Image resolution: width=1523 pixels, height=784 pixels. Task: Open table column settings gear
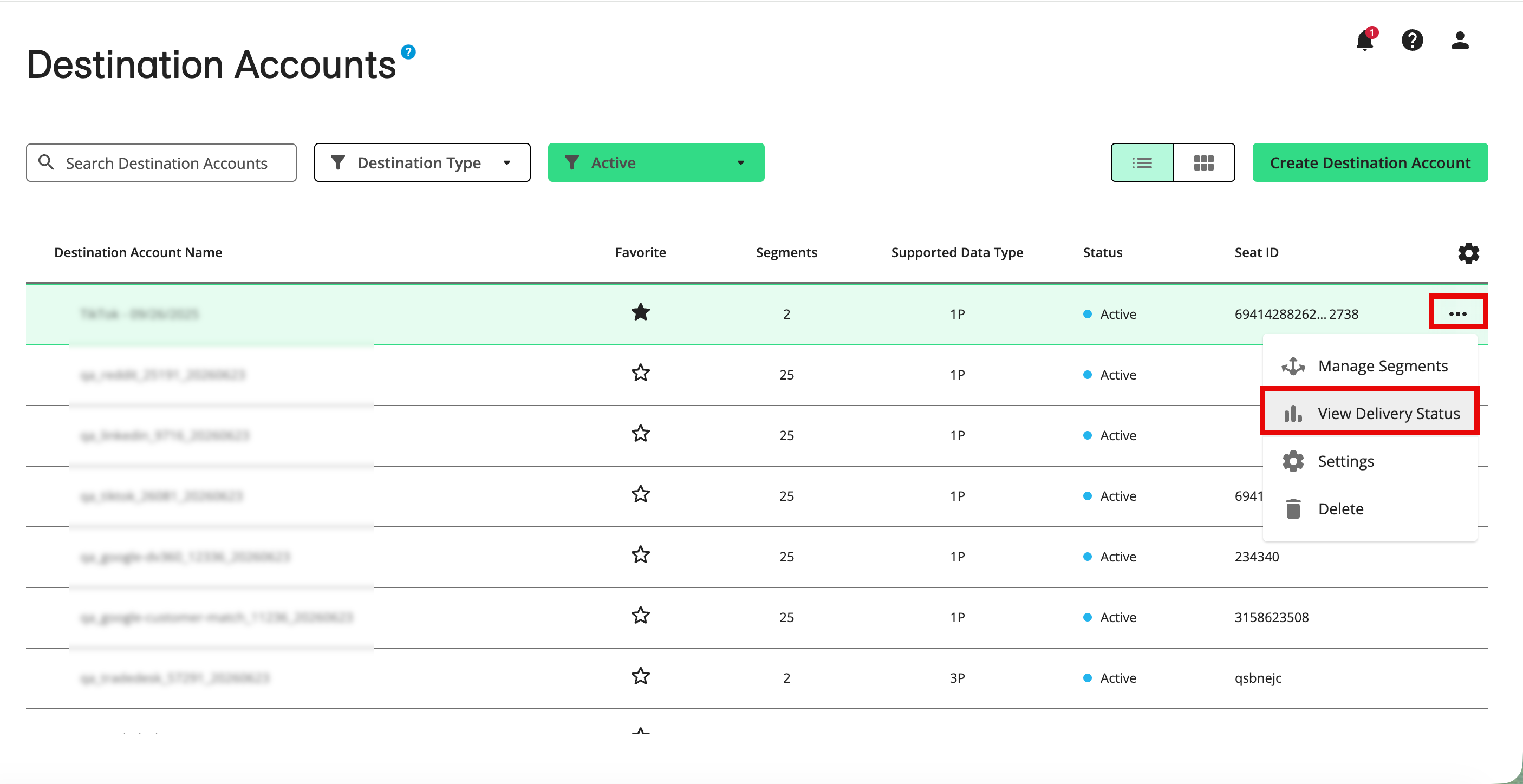pos(1468,253)
